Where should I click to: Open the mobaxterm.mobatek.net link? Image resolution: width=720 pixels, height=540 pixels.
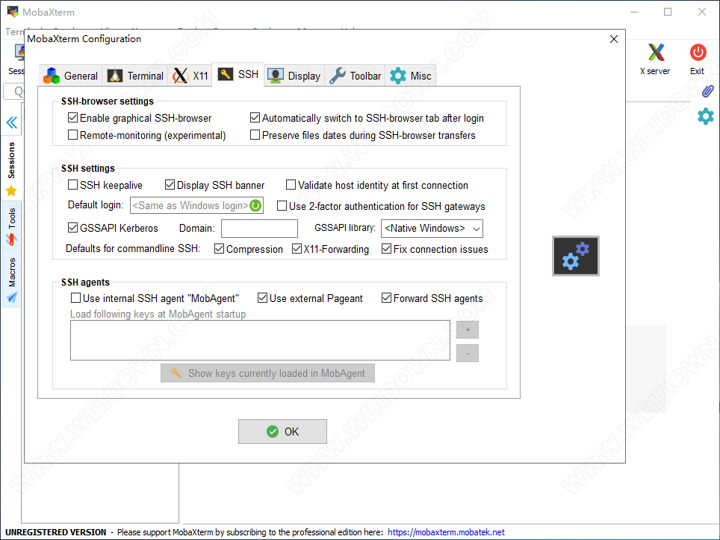(x=446, y=532)
